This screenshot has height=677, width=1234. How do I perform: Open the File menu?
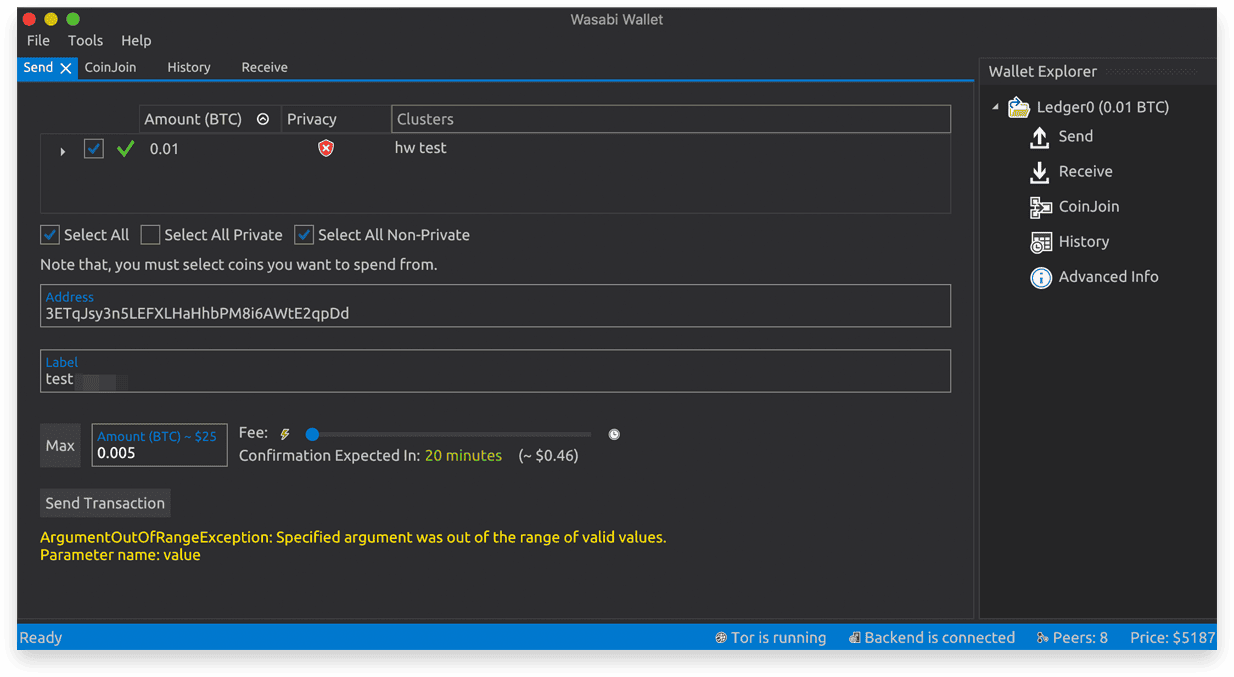[x=38, y=40]
